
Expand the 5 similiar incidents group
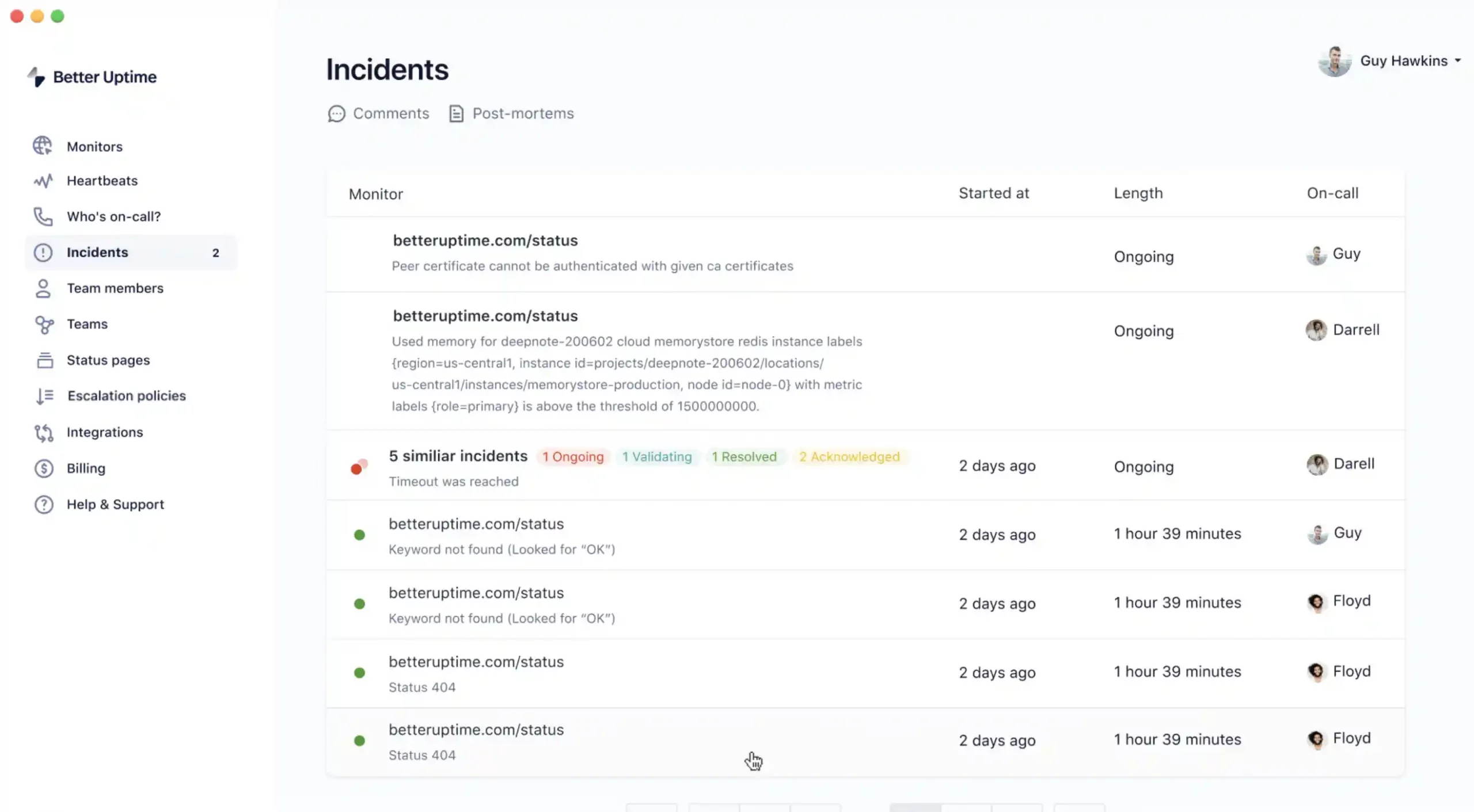coord(458,456)
